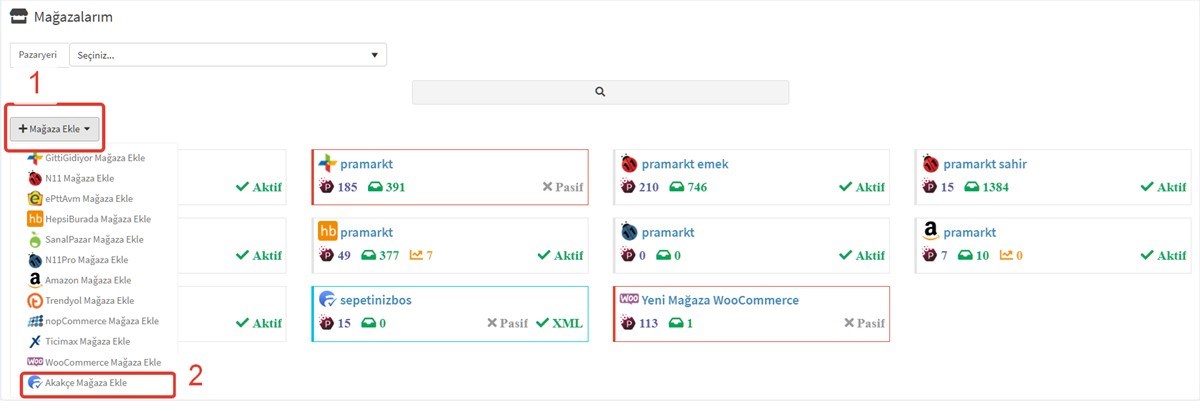Toggle the Mağaza Ekle dropdown button
Viewport: 1200px width, 411px height.
click(x=55, y=128)
